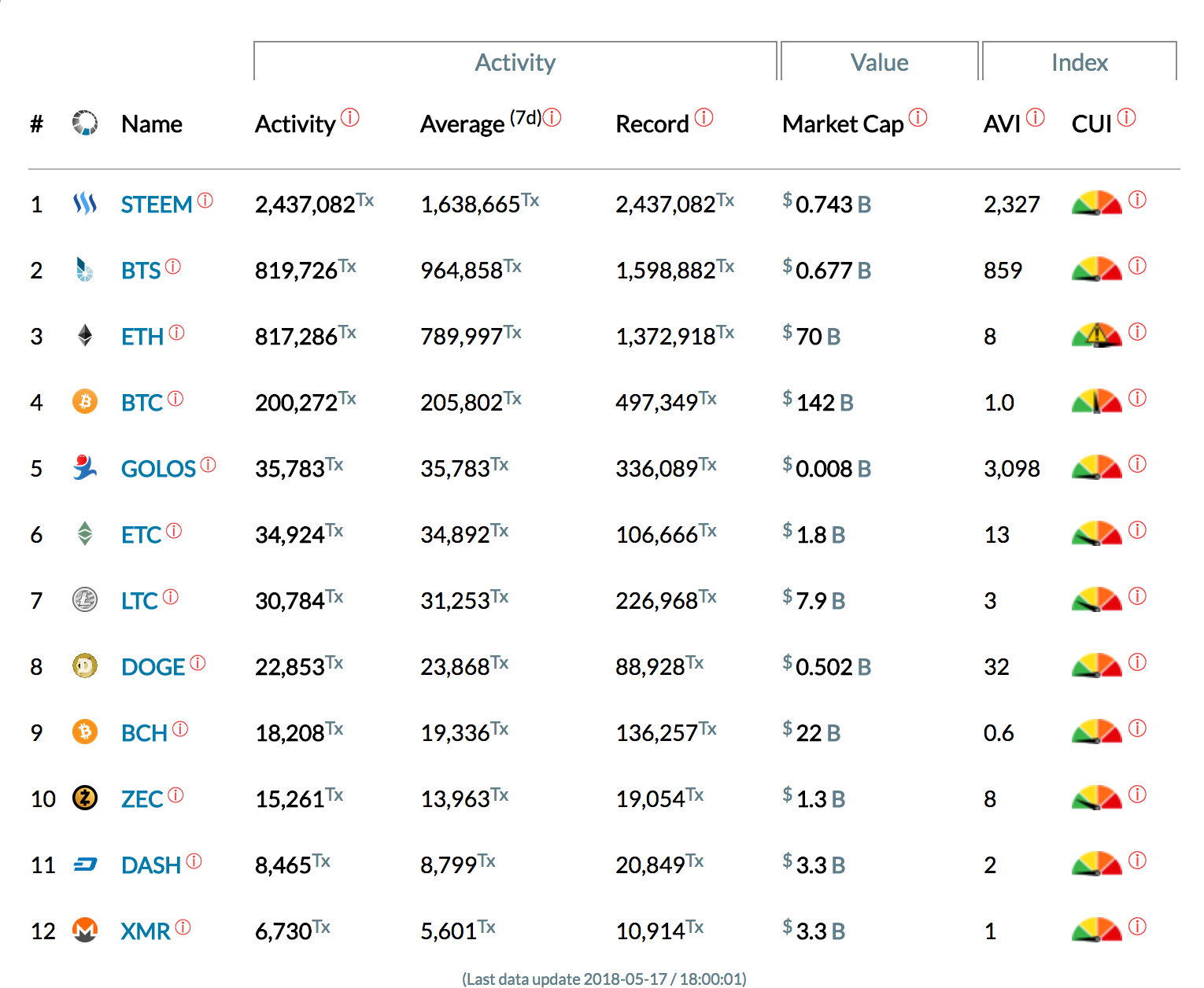
Task: Open info icon next to Market Cap header
Action: click(918, 117)
